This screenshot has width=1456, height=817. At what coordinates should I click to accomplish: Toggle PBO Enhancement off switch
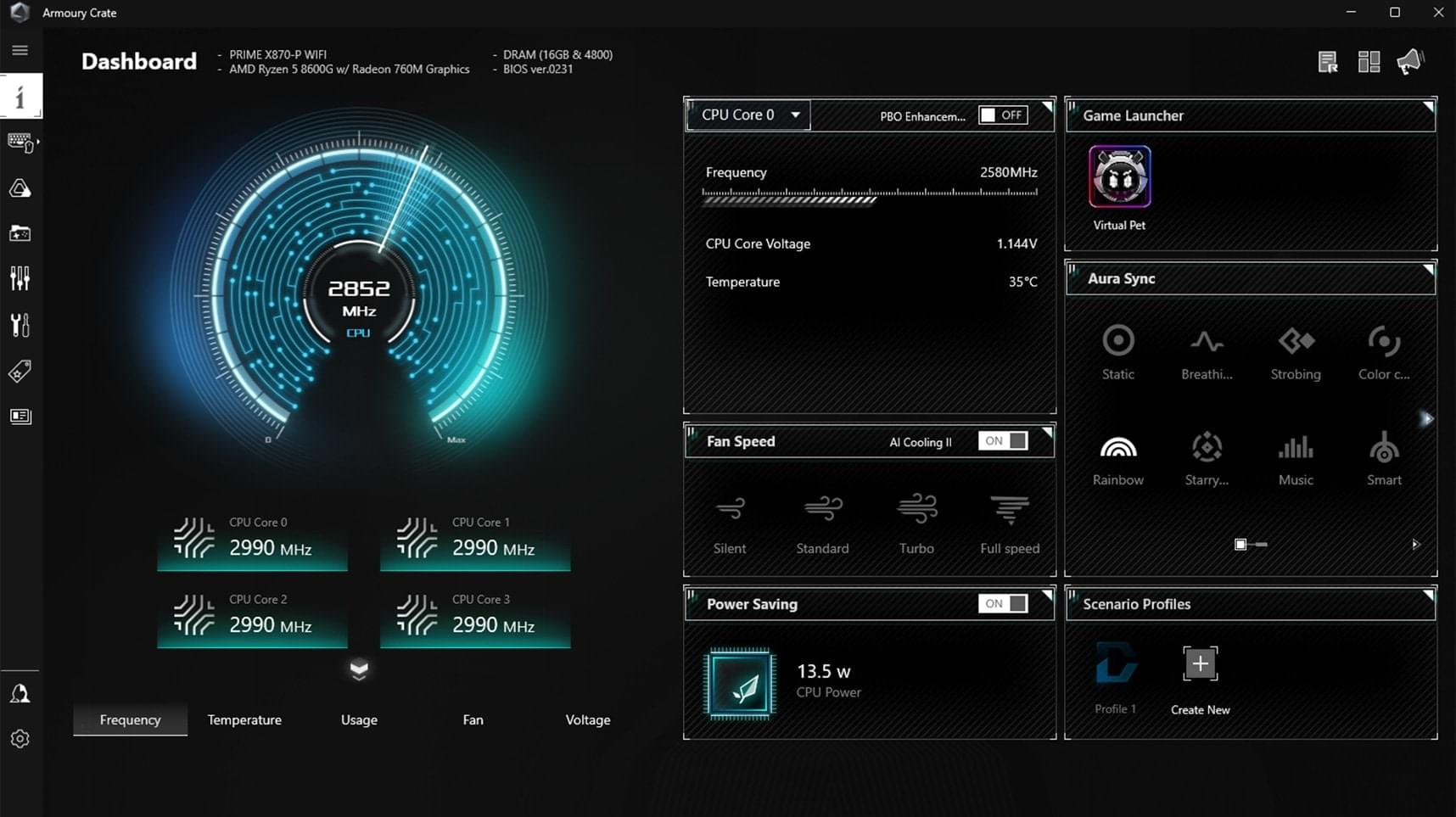1002,115
